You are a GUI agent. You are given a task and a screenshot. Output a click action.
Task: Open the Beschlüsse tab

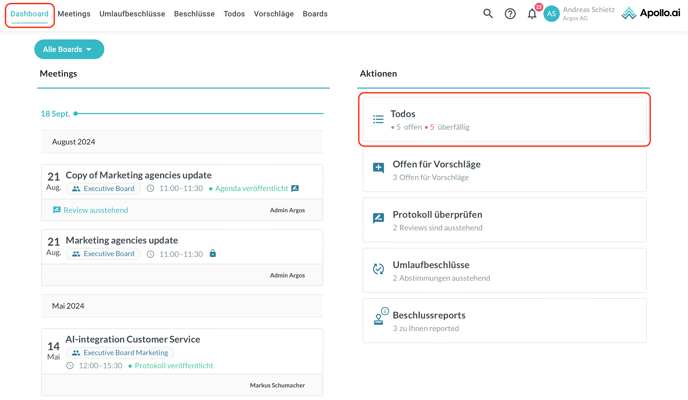click(x=194, y=14)
